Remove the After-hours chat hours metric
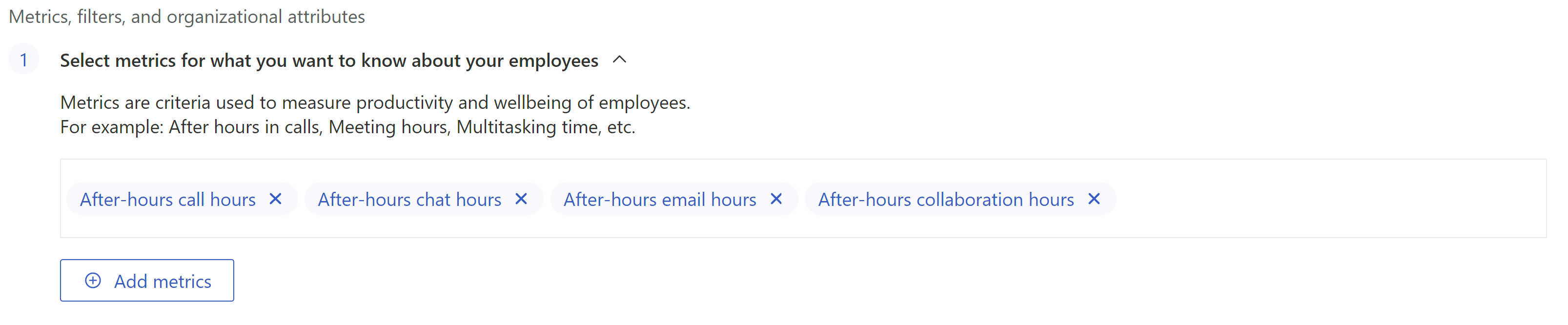Viewport: 1568px width, 325px height. click(521, 199)
